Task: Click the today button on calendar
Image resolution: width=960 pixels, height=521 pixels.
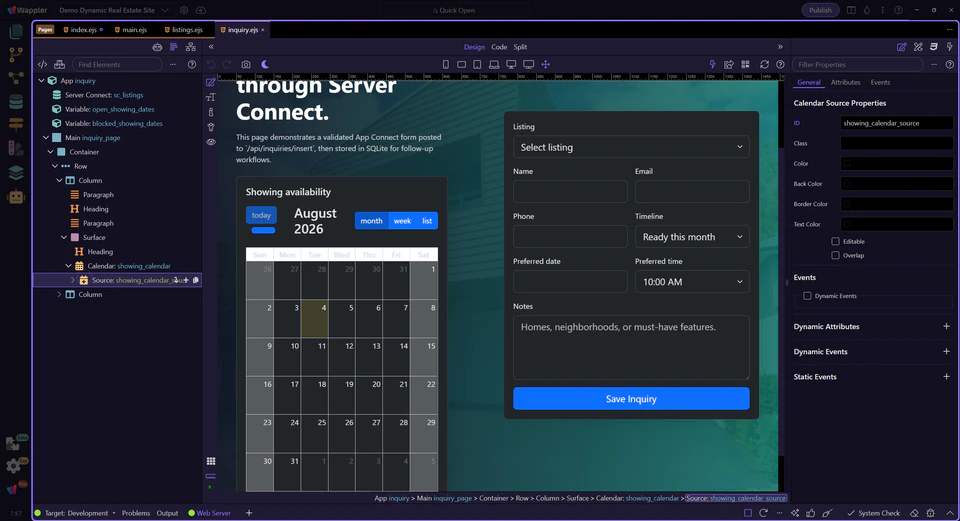Action: tap(261, 215)
